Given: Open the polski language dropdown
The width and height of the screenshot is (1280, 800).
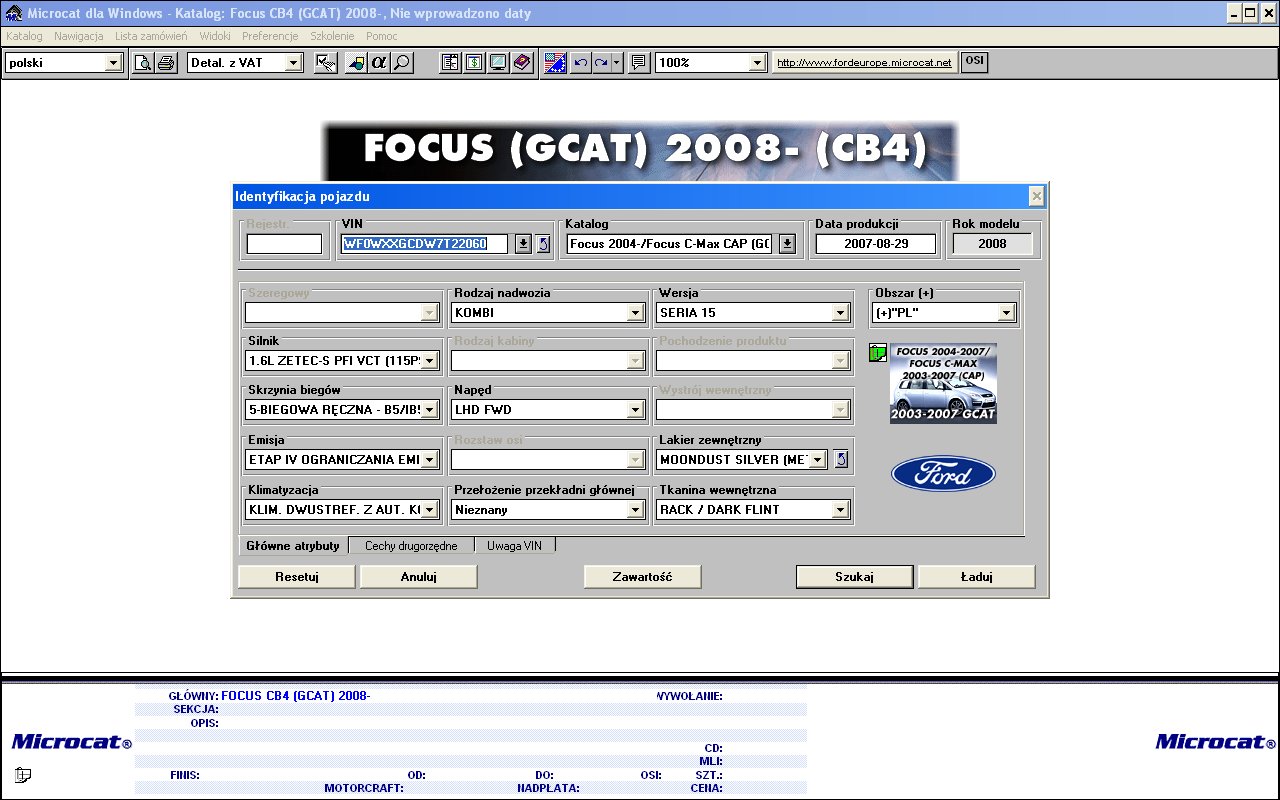Looking at the screenshot, I should (x=113, y=63).
